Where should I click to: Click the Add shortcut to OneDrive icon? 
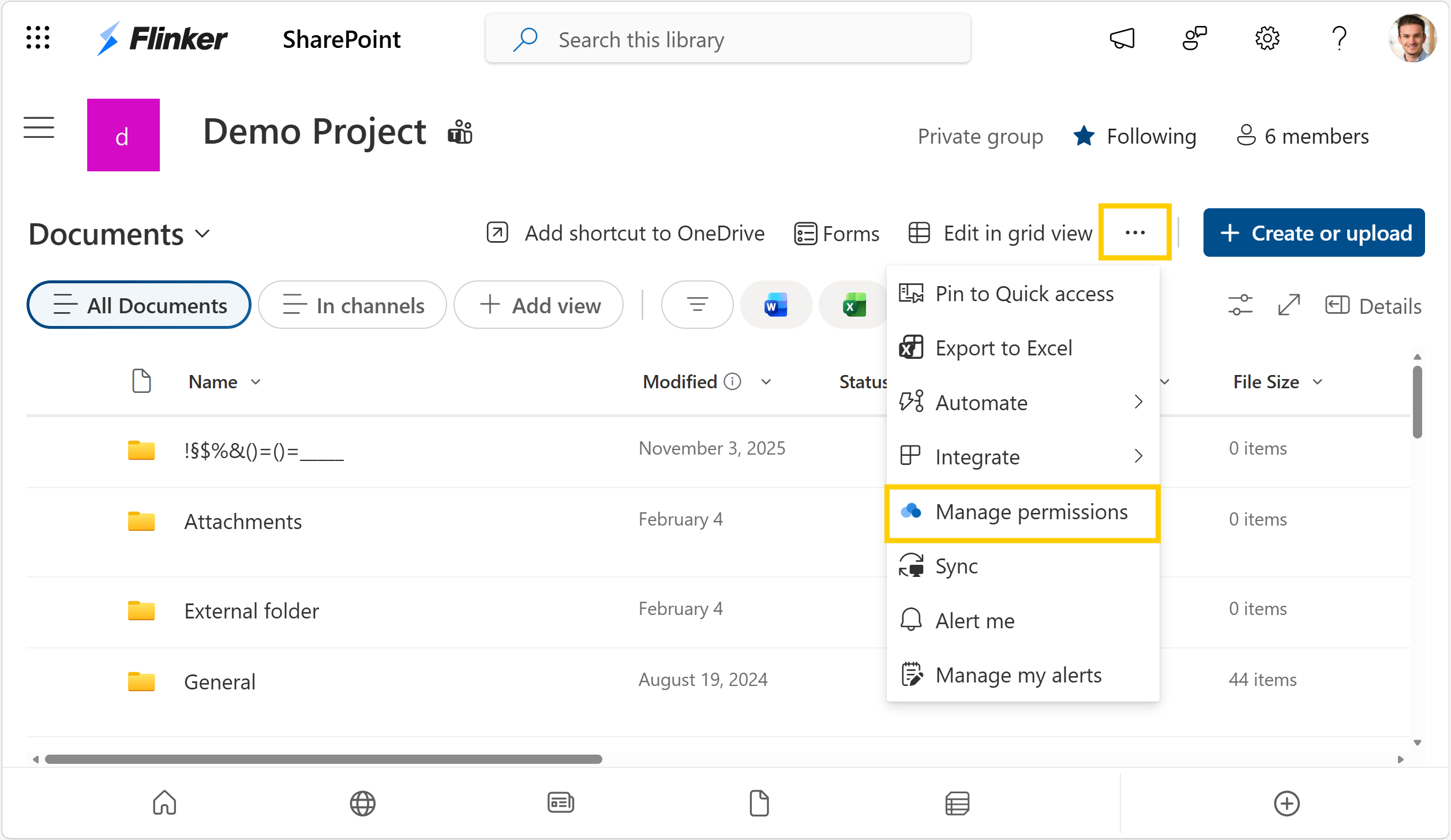[497, 232]
